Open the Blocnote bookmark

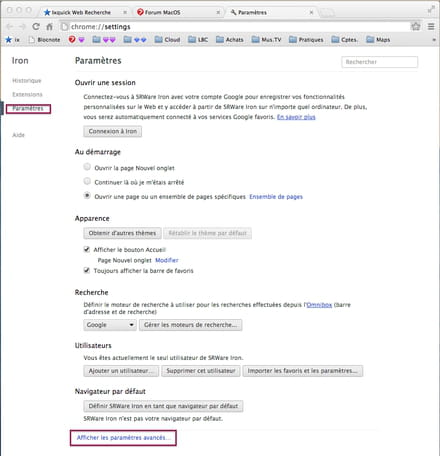(x=44, y=40)
